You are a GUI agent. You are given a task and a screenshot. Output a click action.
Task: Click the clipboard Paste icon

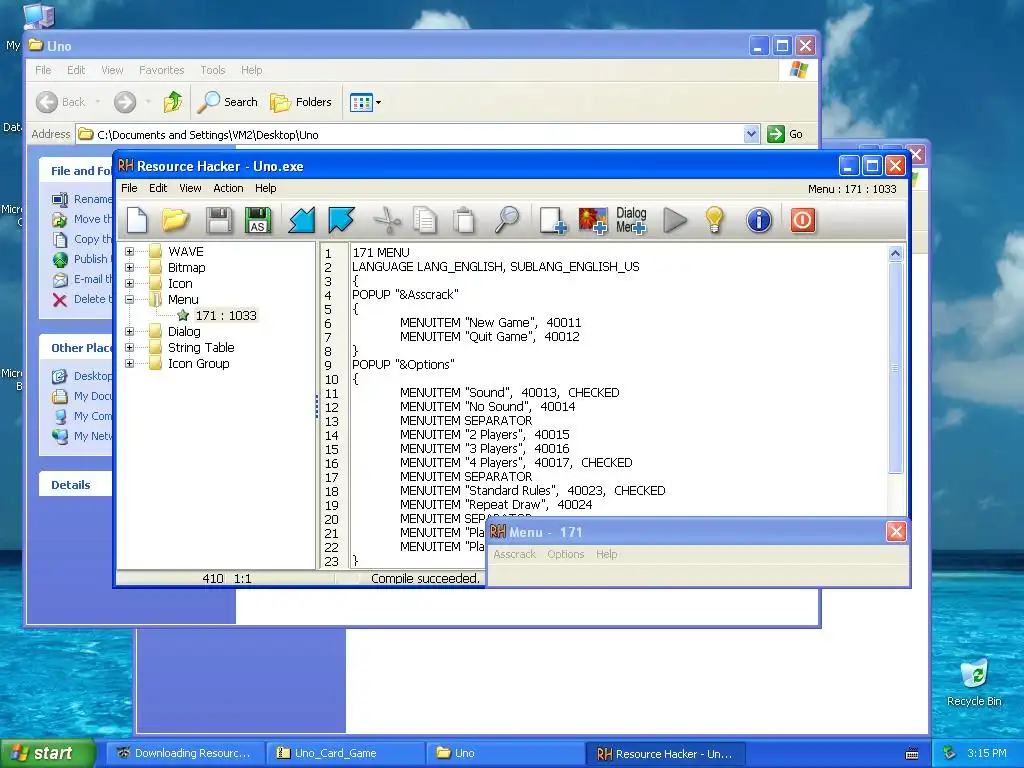click(x=464, y=220)
